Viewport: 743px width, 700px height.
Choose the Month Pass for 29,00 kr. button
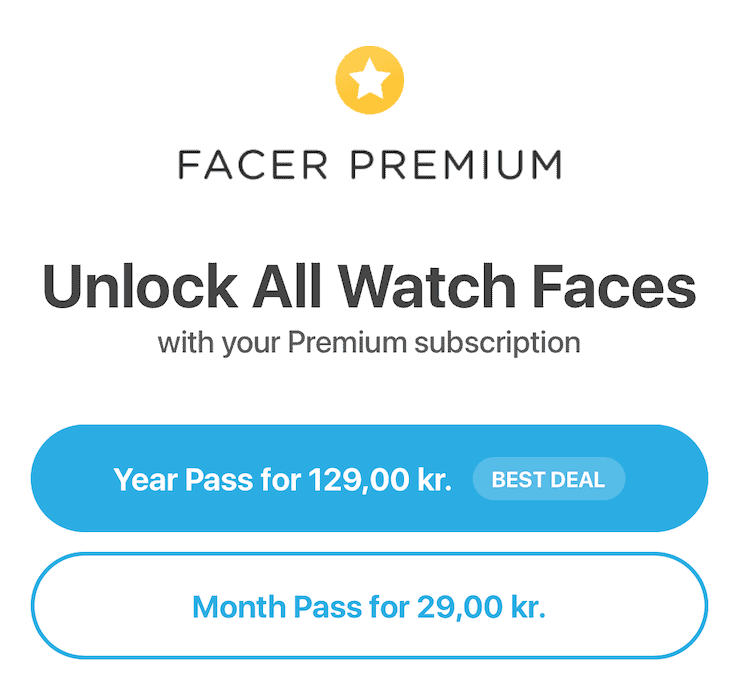(369, 607)
